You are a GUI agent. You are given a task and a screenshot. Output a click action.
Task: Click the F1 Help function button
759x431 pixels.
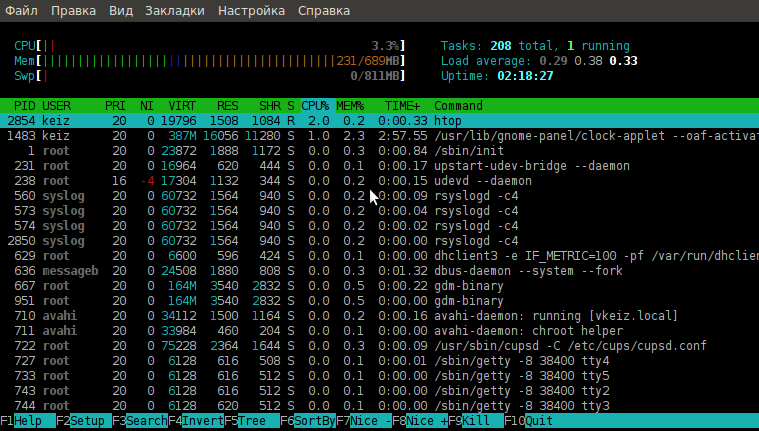click(28, 421)
